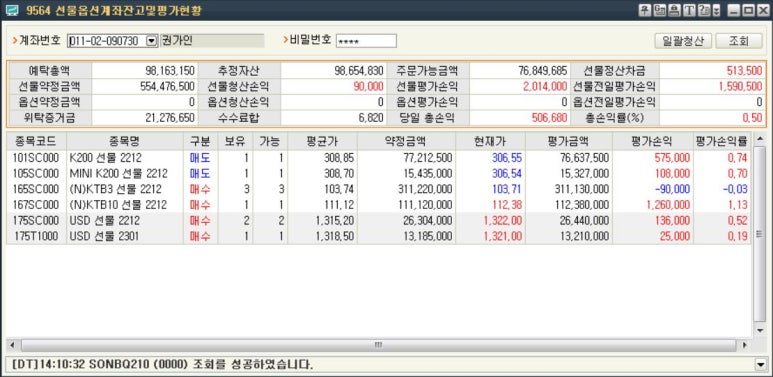Click average price 1,315.20 cell
The image size is (773, 377).
click(x=322, y=221)
